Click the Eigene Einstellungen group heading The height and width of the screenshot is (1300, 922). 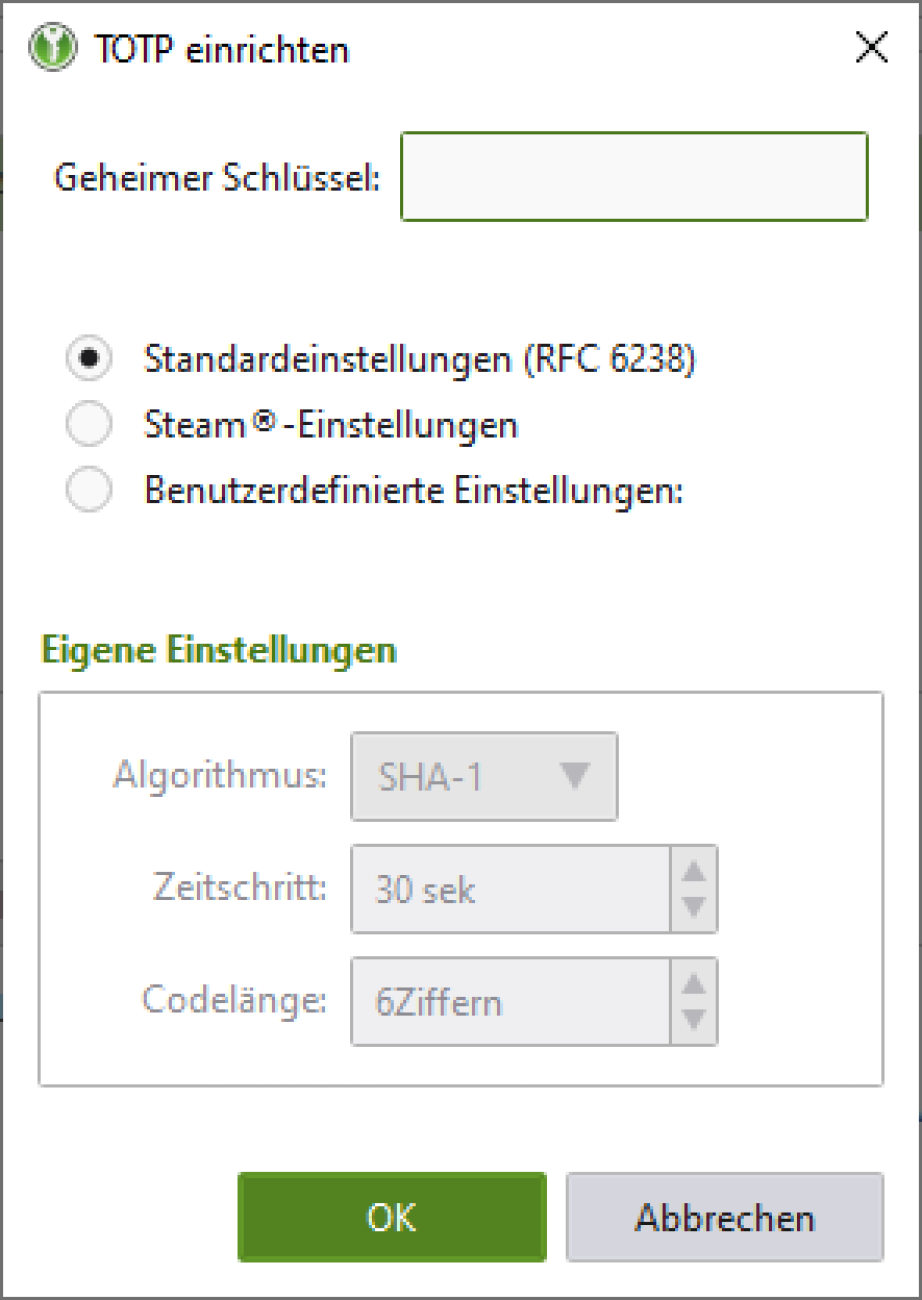pos(218,650)
